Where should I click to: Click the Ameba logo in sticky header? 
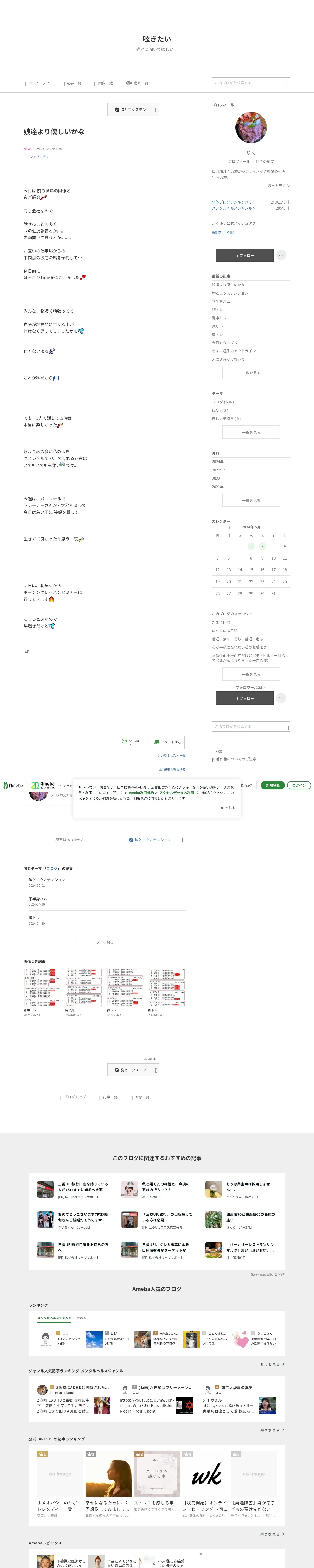pyautogui.click(x=13, y=785)
